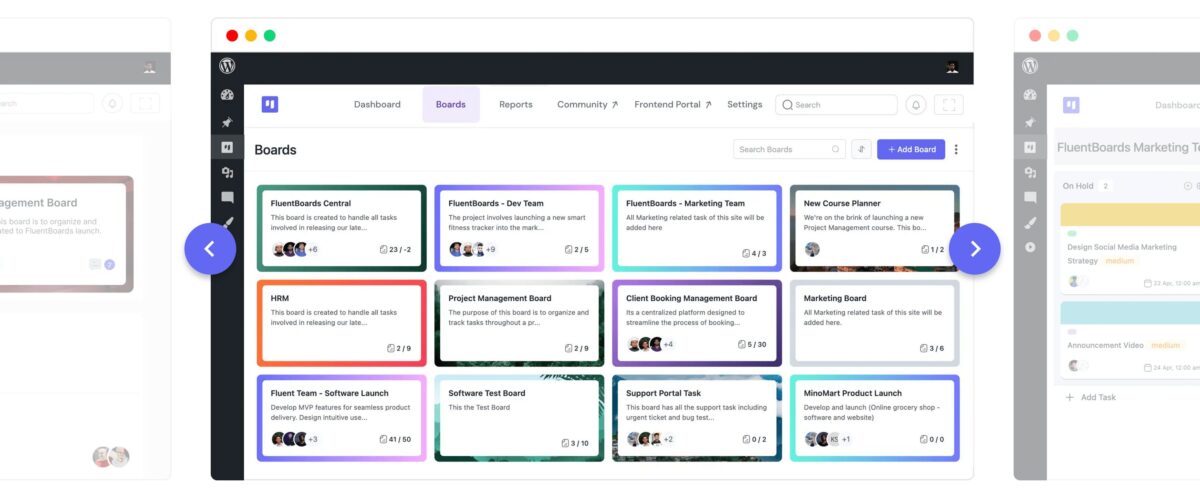Click the Appearance brush icon in center sidebar
Image resolution: width=1200 pixels, height=500 pixels.
(x=227, y=223)
